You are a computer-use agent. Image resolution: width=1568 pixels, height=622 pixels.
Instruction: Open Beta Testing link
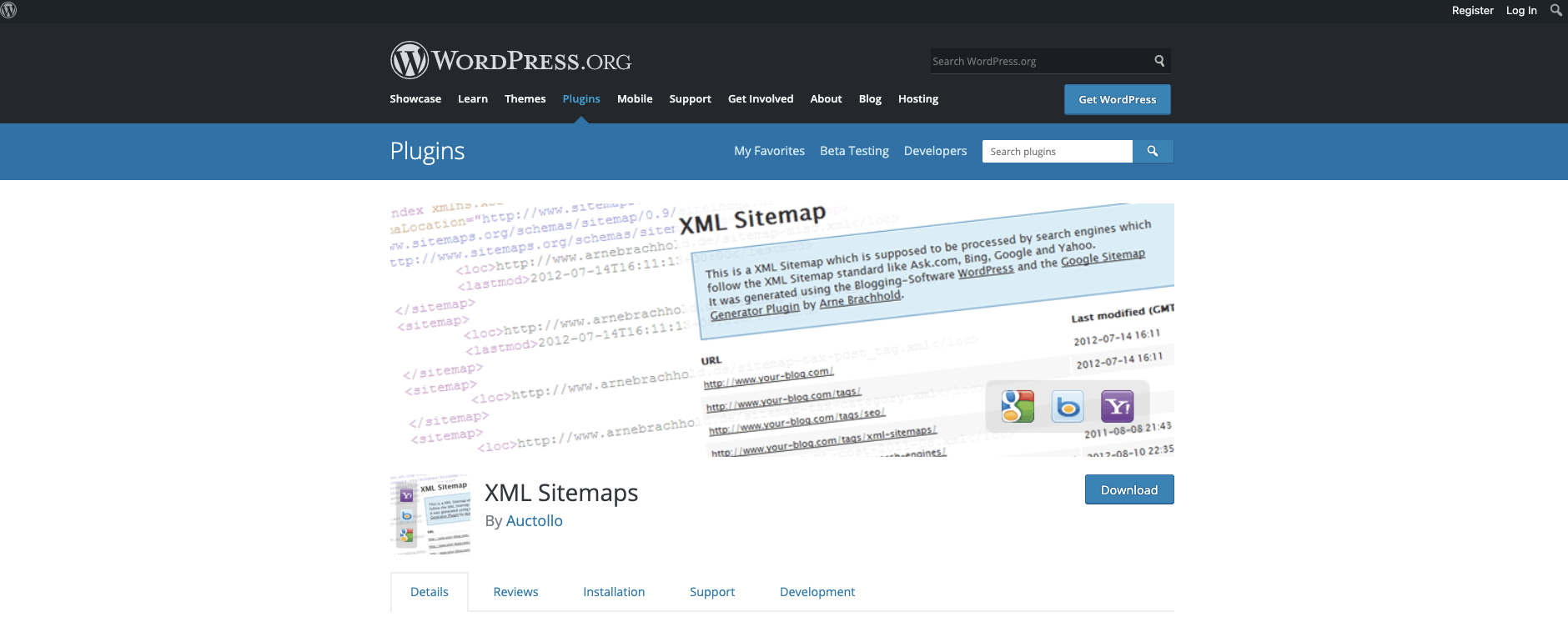tap(854, 151)
